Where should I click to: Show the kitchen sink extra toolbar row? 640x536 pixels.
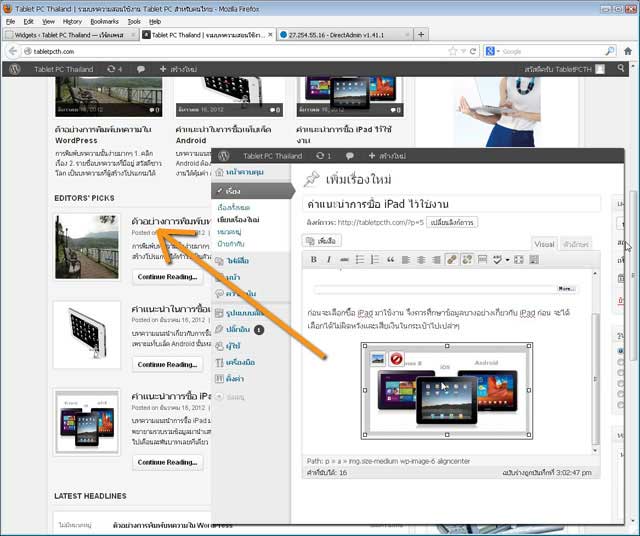pos(534,259)
